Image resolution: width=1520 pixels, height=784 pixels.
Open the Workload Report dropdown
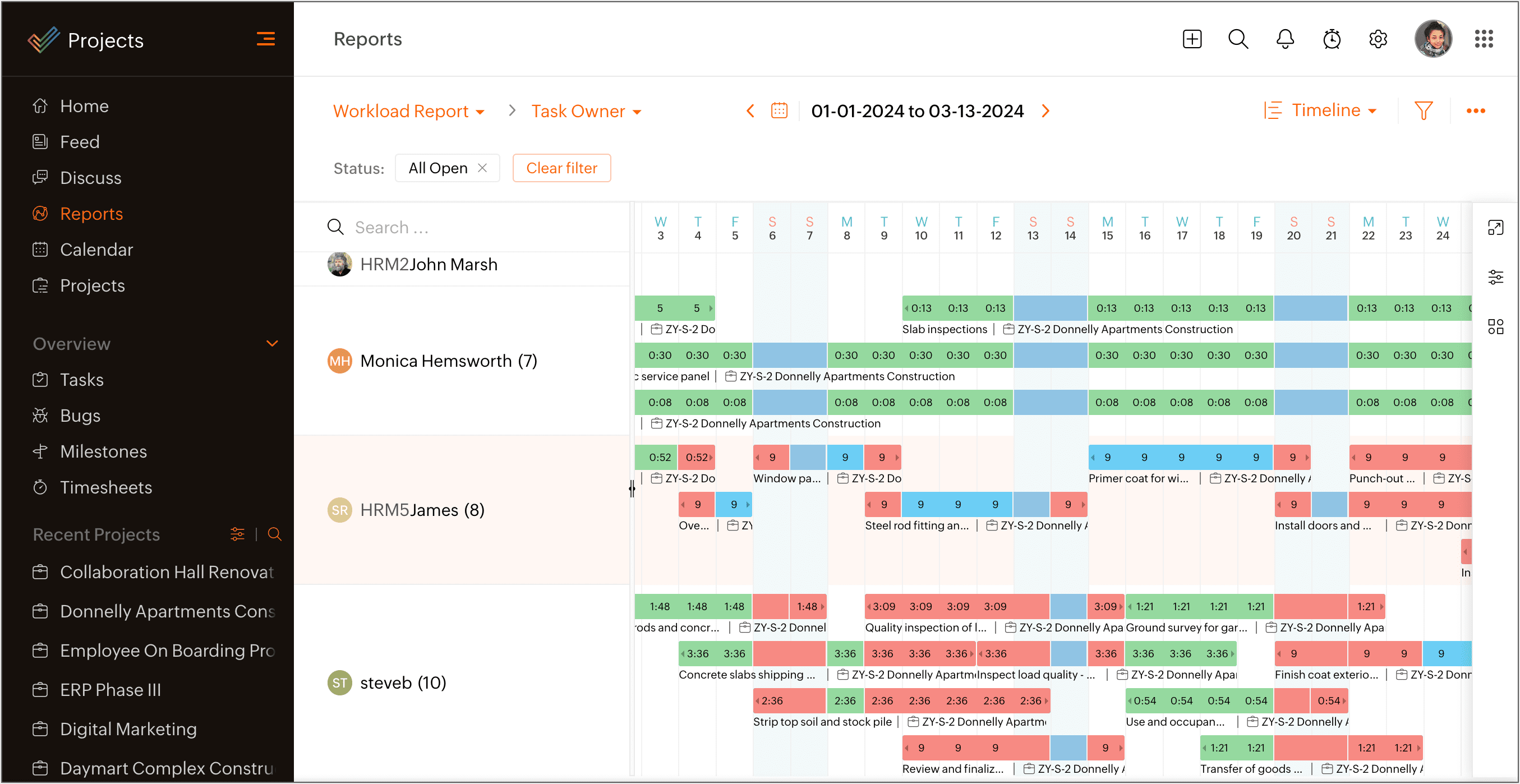[x=408, y=111]
